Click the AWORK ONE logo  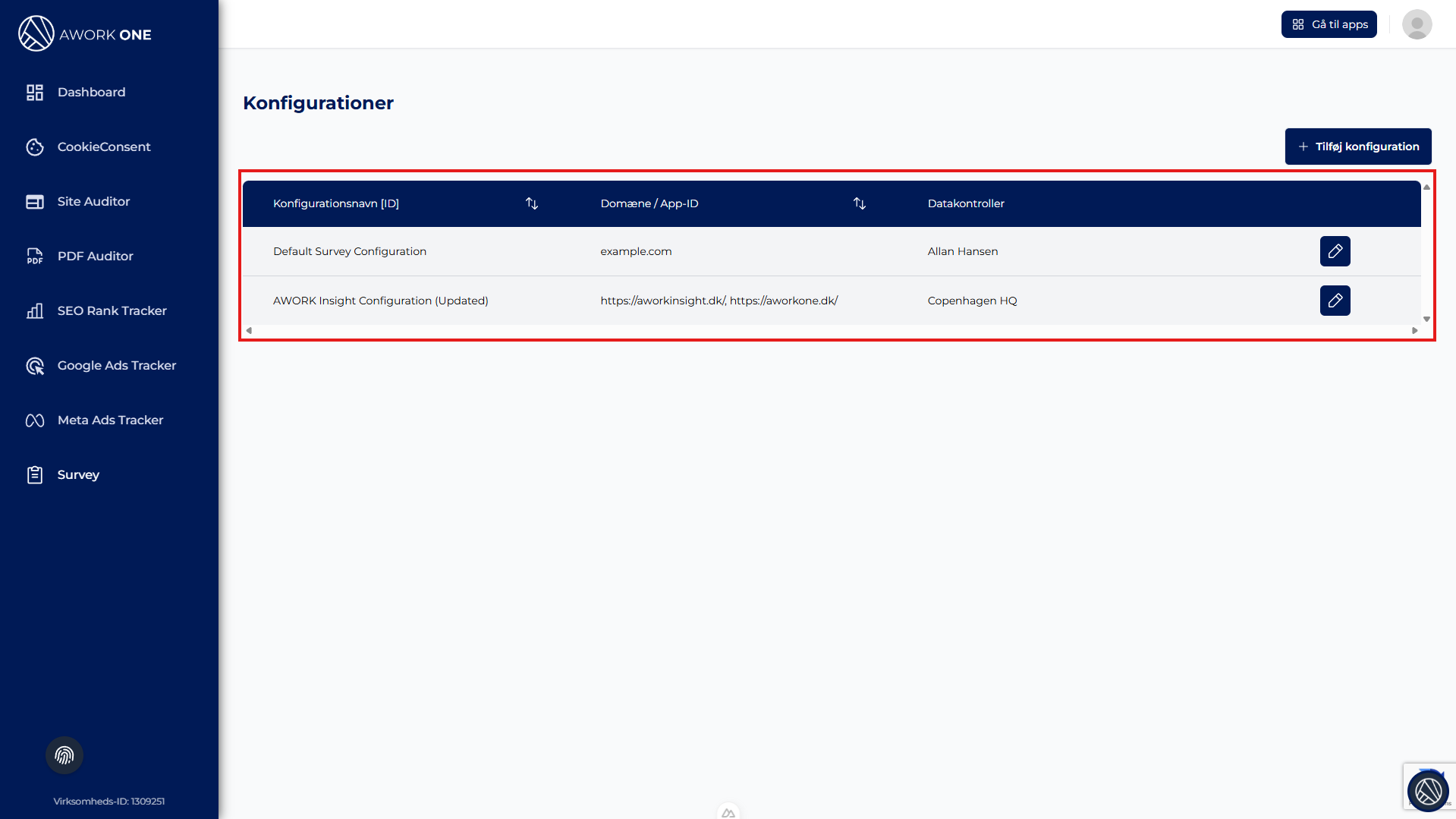[x=85, y=34]
